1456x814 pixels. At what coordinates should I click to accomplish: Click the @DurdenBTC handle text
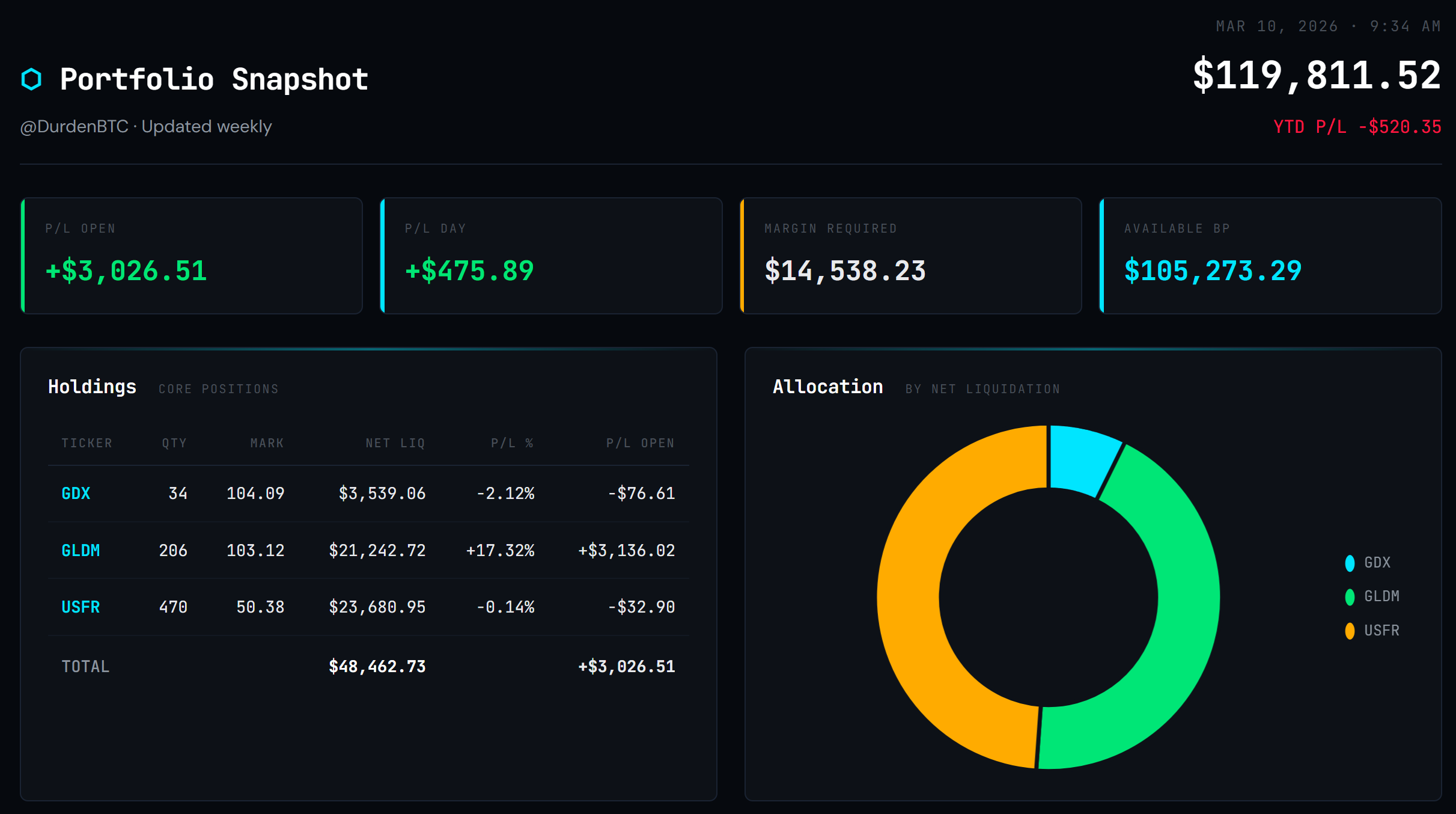coord(75,127)
